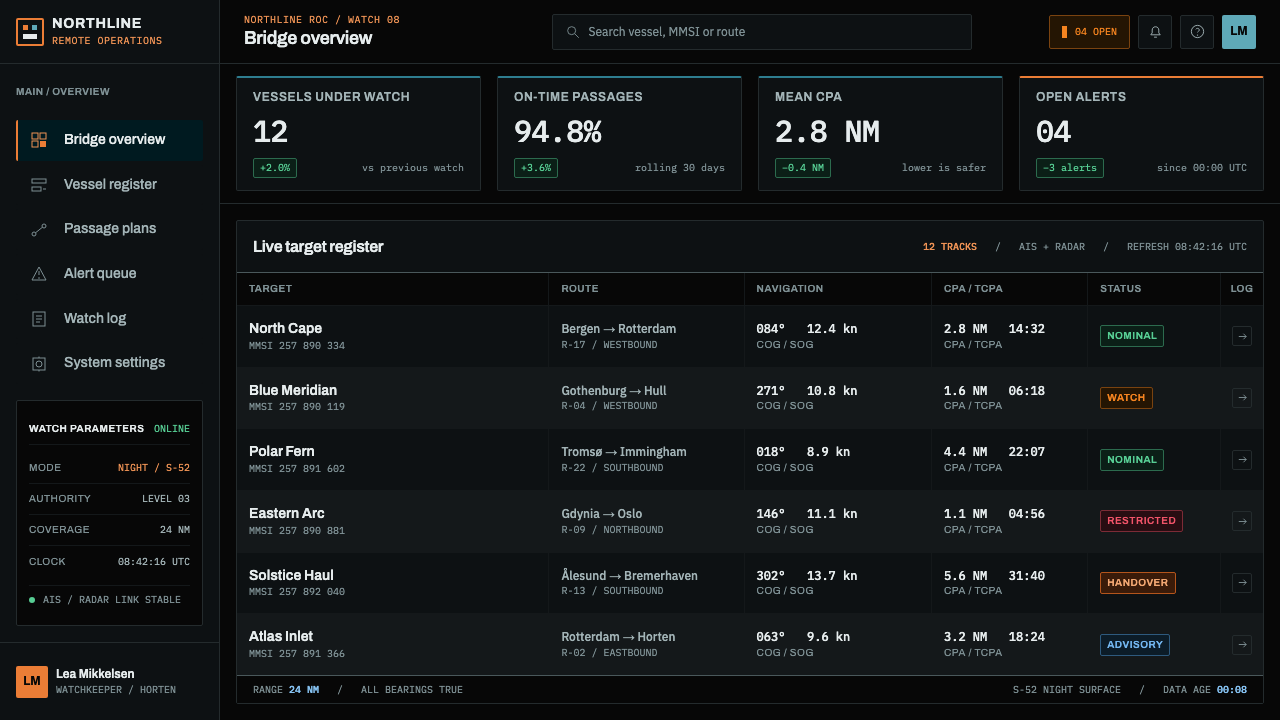This screenshot has height=720, width=1280.
Task: Click the help question mark icon
Action: click(x=1197, y=32)
